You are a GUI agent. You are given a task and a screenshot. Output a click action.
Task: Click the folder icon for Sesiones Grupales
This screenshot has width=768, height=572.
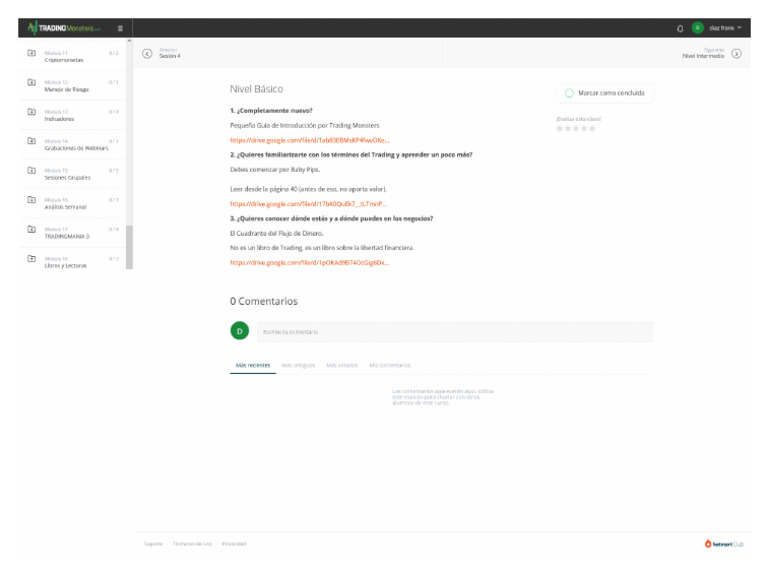coord(31,170)
